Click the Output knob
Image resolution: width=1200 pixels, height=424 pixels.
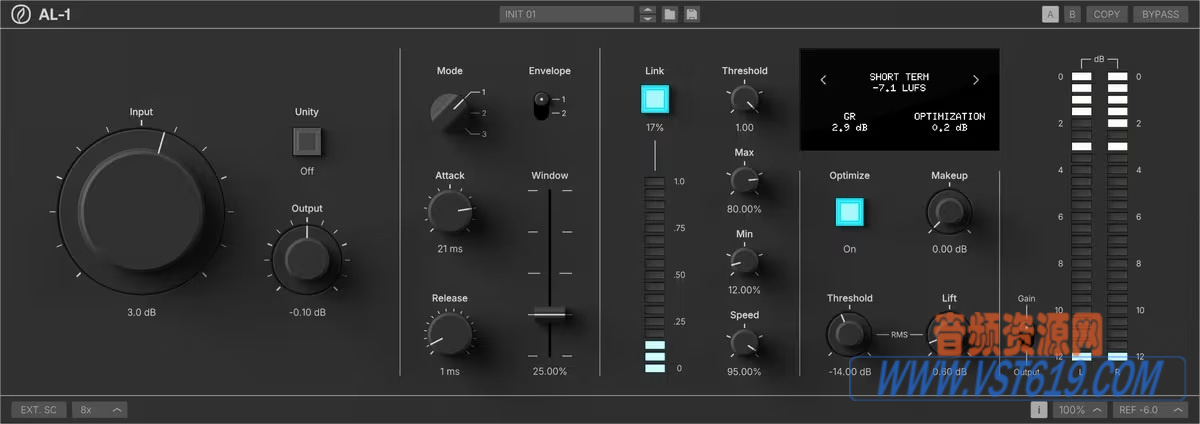click(x=307, y=258)
